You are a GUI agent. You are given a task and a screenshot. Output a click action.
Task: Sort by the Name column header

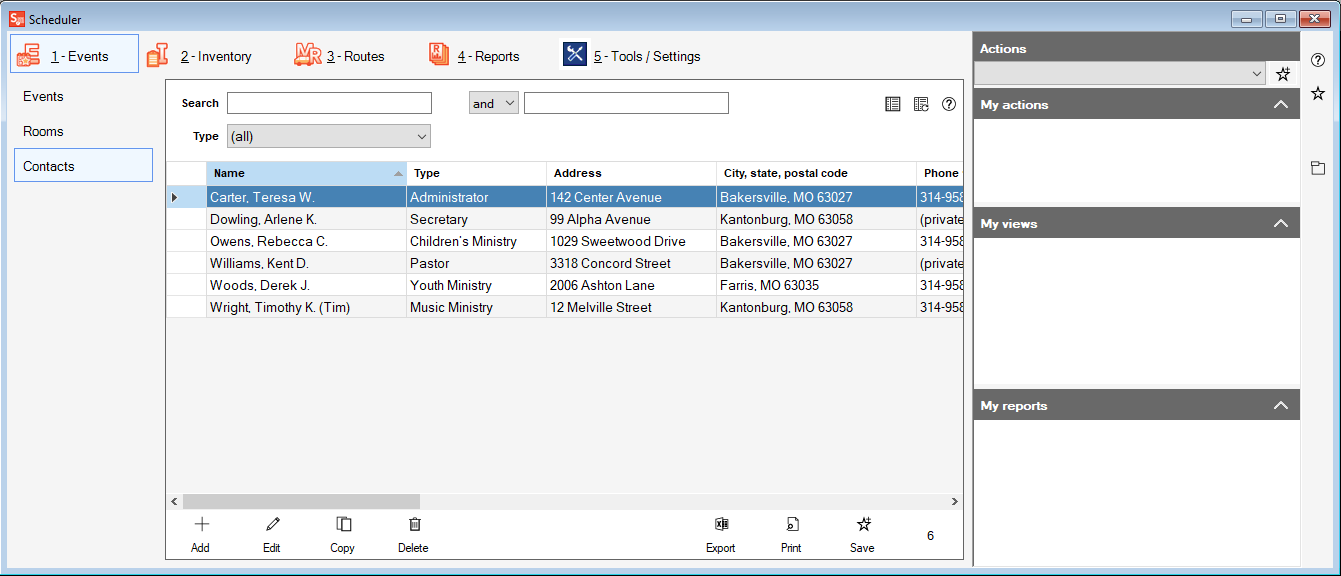point(305,173)
